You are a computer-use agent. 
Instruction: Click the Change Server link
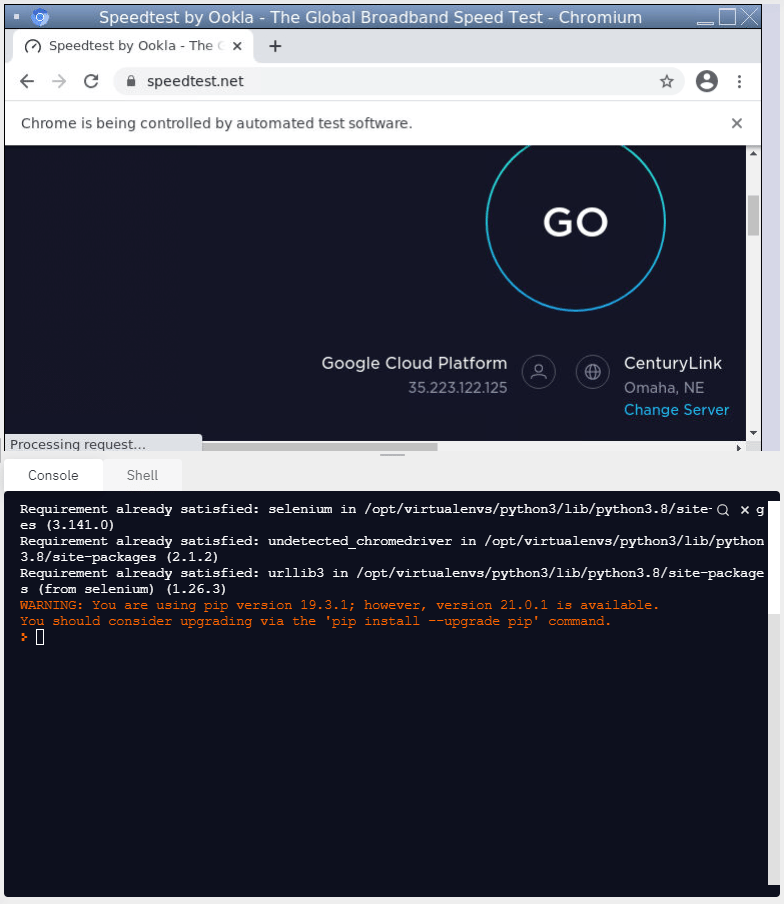tap(676, 410)
